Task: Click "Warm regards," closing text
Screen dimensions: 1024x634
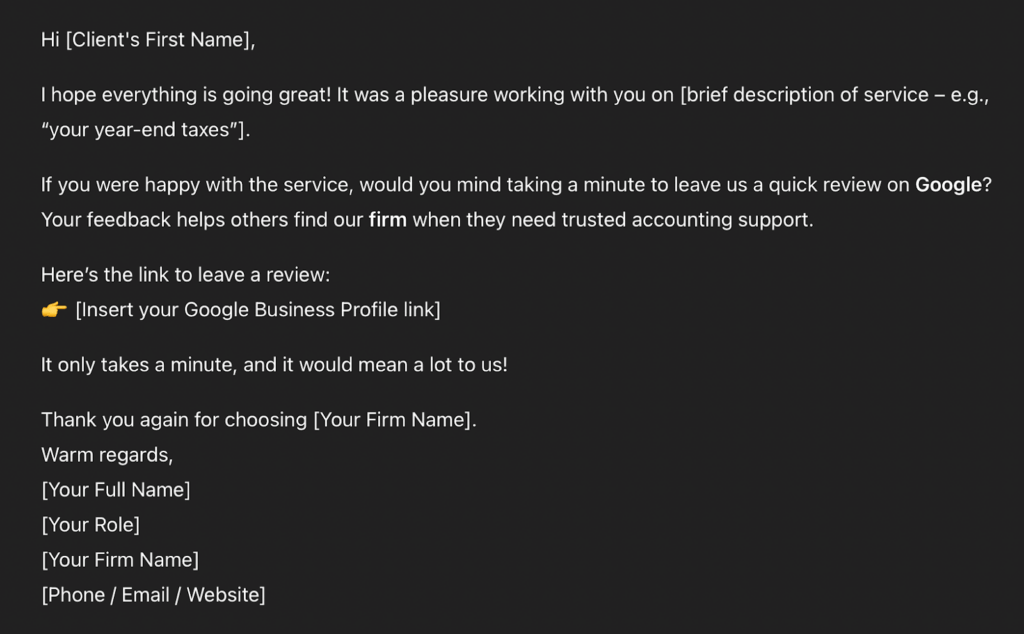Action: click(107, 455)
